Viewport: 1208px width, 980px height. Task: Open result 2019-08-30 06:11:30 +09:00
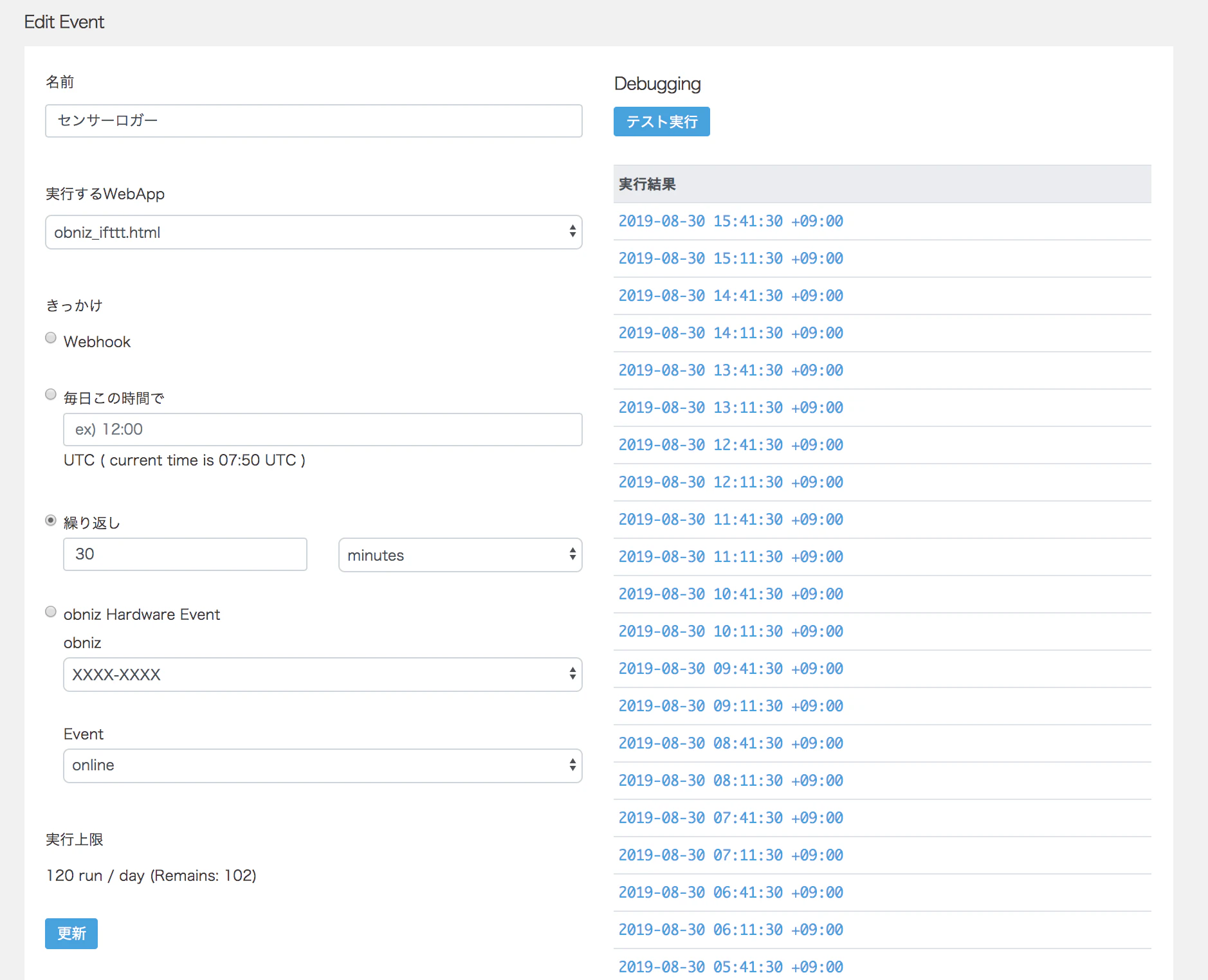pyautogui.click(x=731, y=930)
